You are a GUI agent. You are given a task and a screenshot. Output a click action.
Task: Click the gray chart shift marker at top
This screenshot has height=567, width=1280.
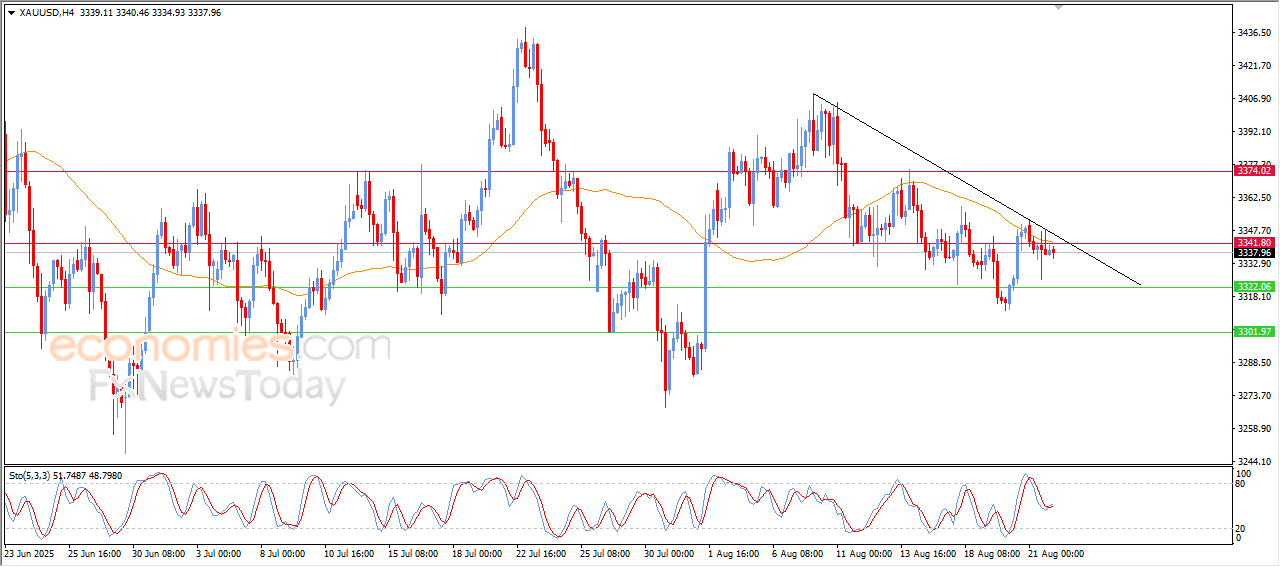[x=1060, y=7]
